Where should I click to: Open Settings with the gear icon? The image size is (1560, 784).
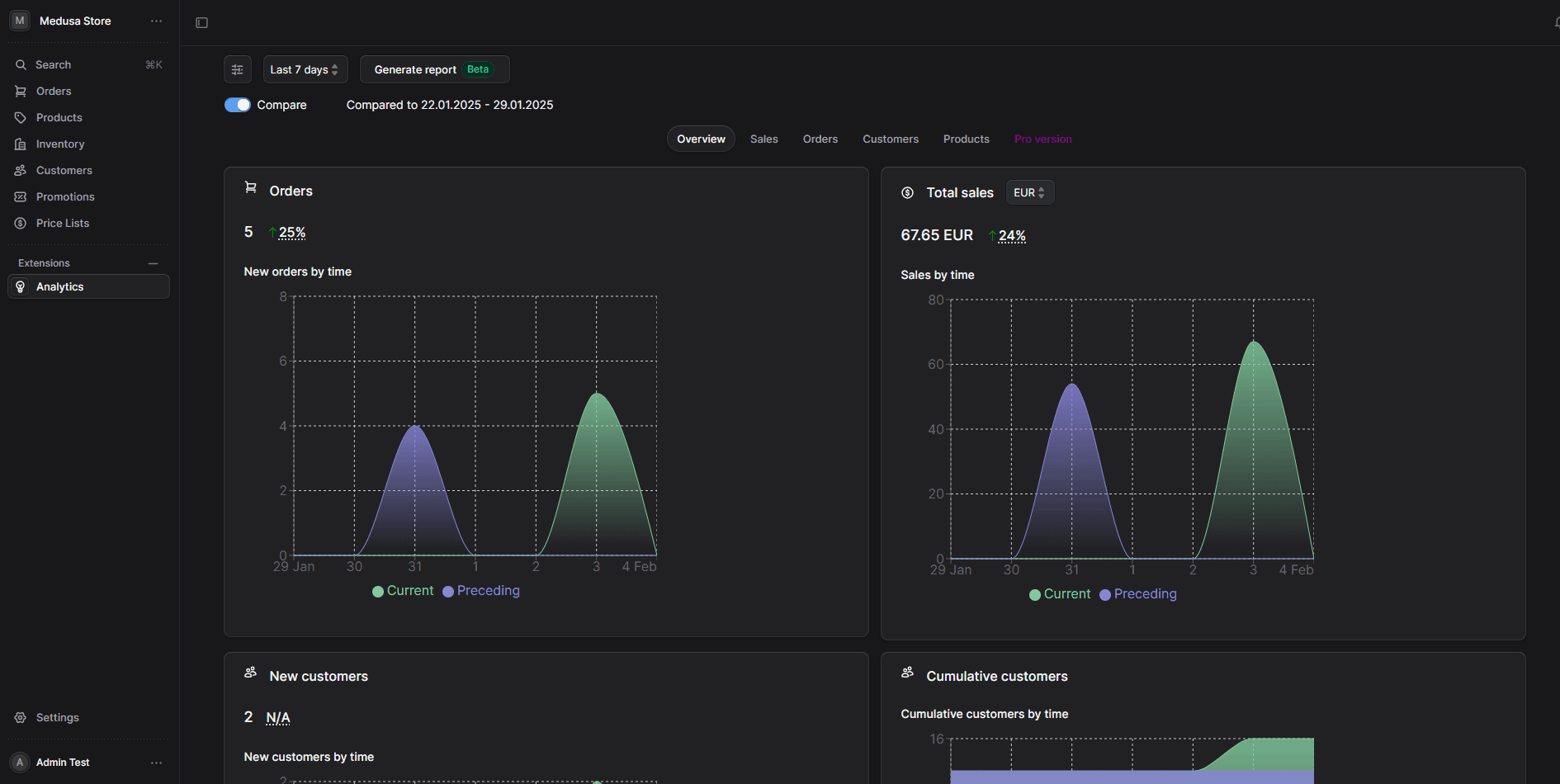[21, 718]
